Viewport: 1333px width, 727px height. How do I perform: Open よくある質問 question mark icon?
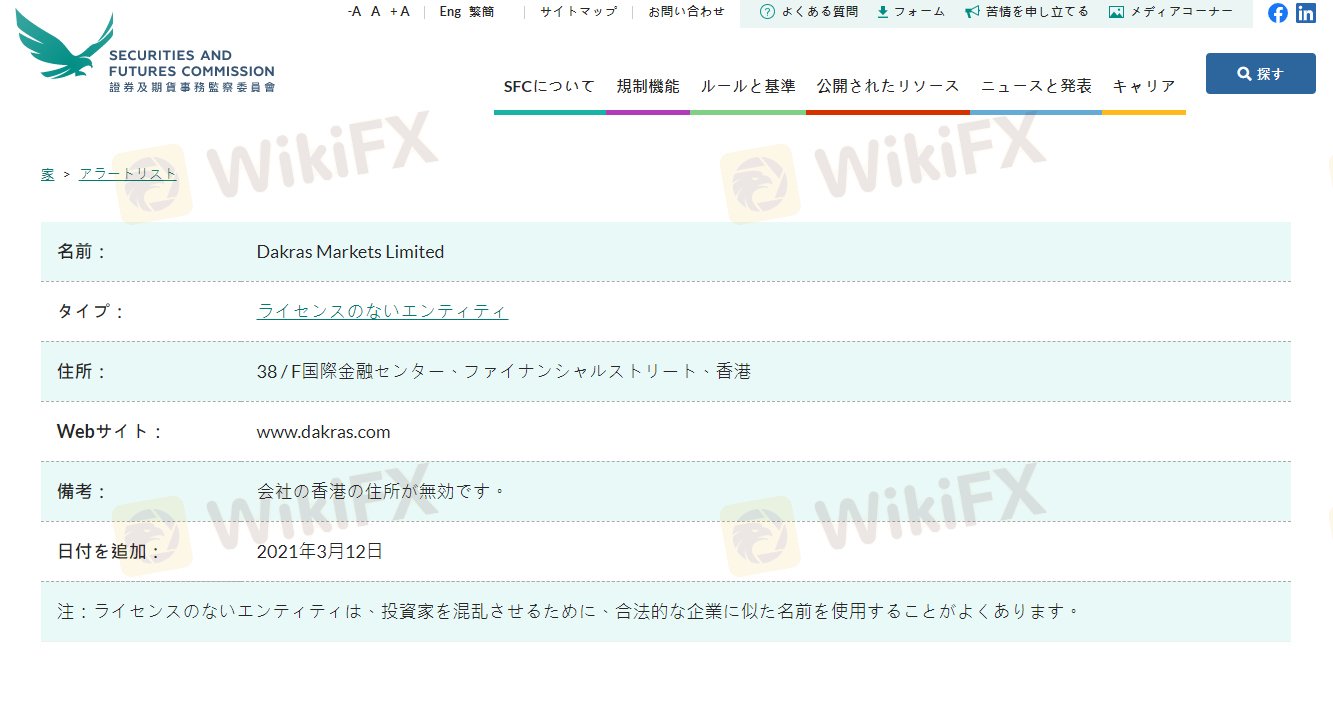pyautogui.click(x=767, y=12)
